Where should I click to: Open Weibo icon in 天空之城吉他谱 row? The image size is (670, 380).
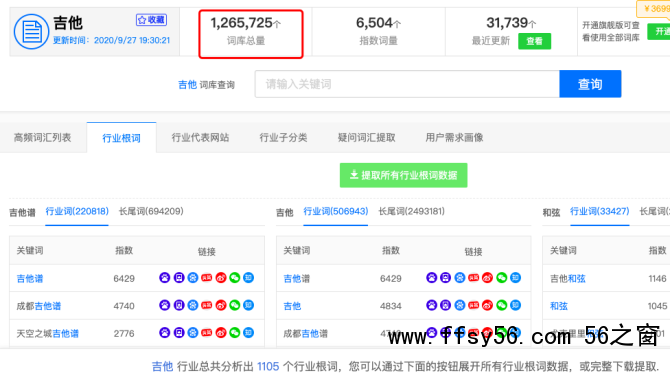click(221, 333)
